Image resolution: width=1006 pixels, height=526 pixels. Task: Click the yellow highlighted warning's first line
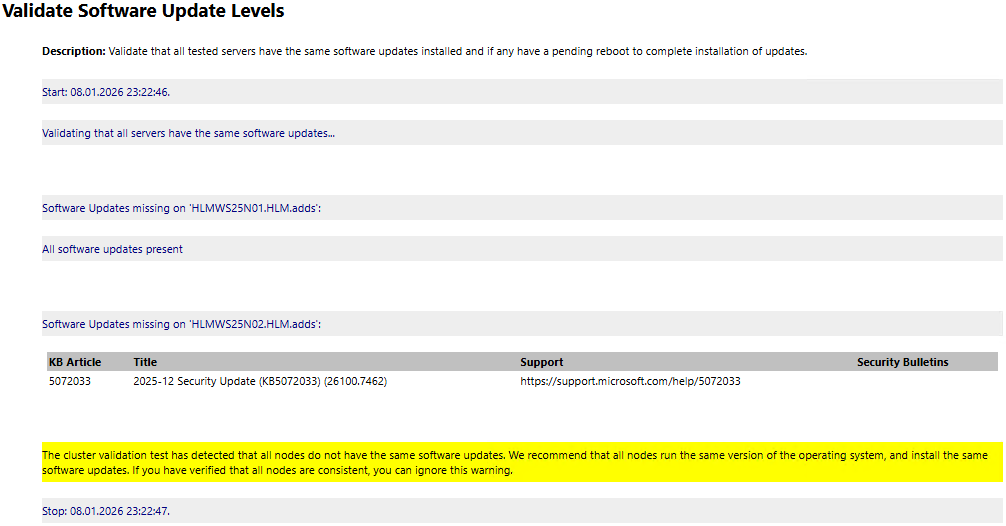click(x=514, y=455)
